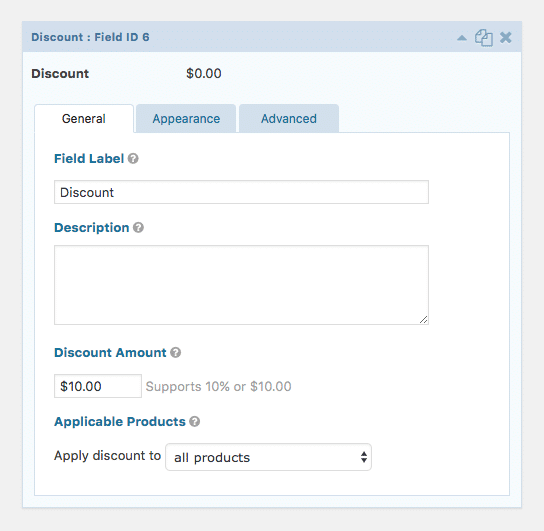Show help tooltip next to Description

tap(138, 228)
